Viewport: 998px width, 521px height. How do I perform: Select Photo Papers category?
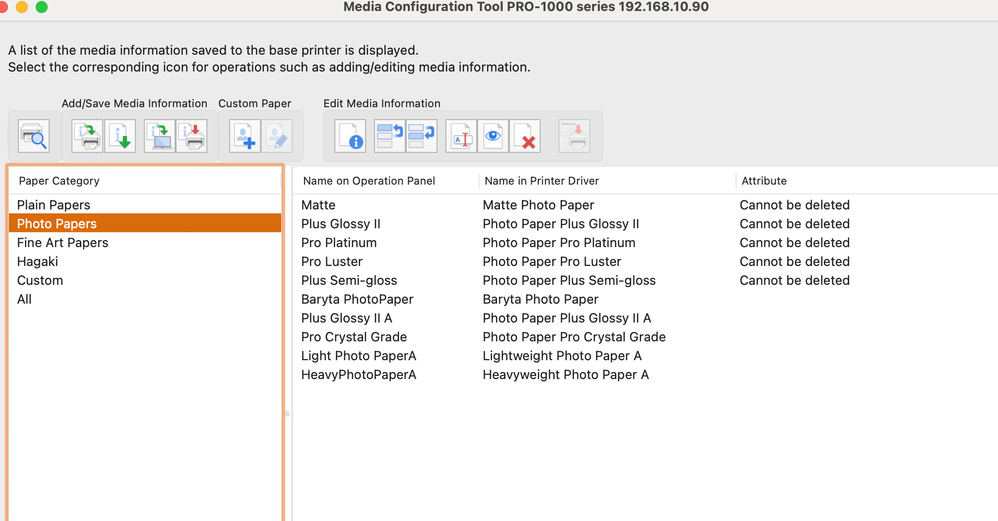click(145, 223)
